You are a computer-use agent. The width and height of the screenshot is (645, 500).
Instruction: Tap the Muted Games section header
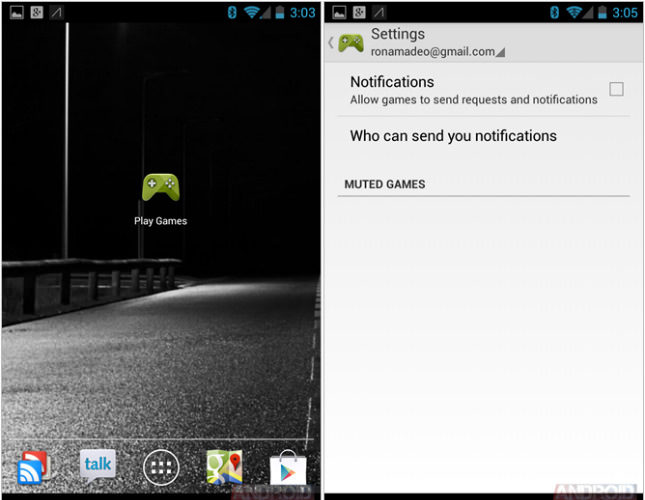[x=385, y=185]
